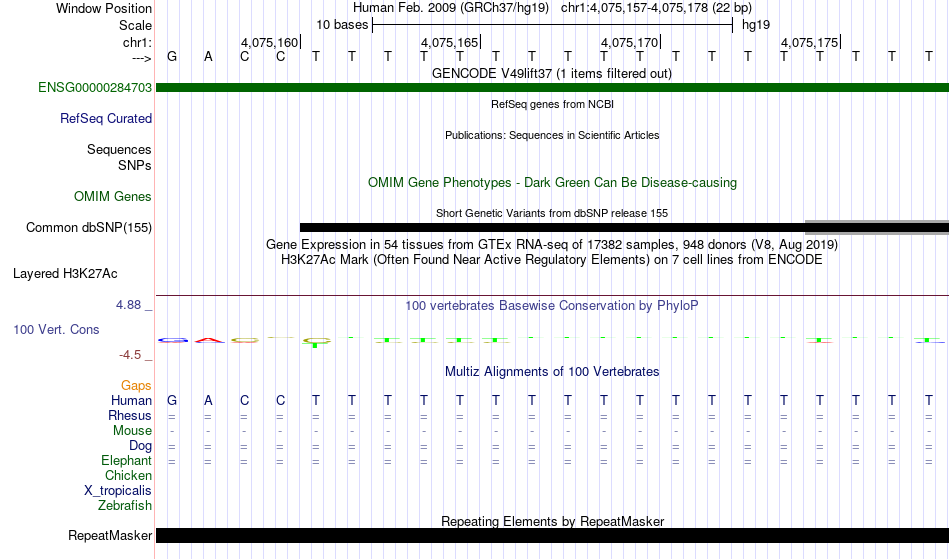This screenshot has height=559, width=950.
Task: Click the chr1: ruler label
Action: tap(138, 42)
